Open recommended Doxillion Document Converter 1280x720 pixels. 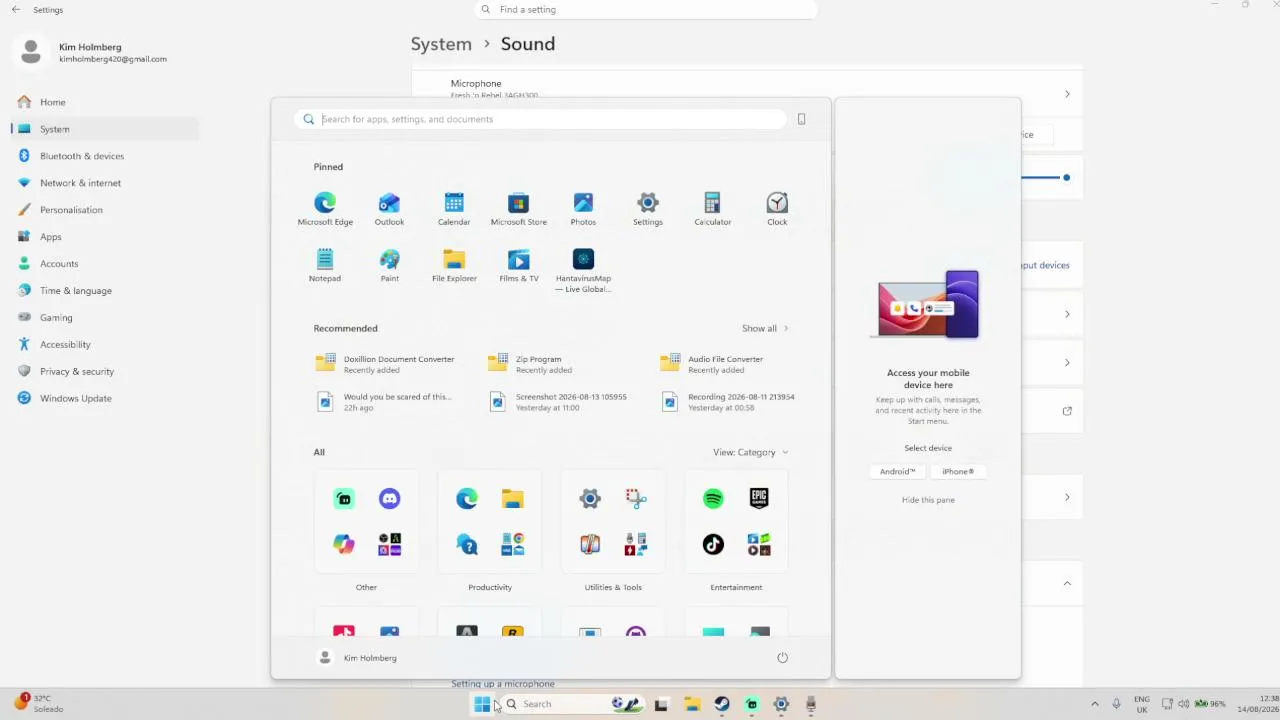(385, 364)
